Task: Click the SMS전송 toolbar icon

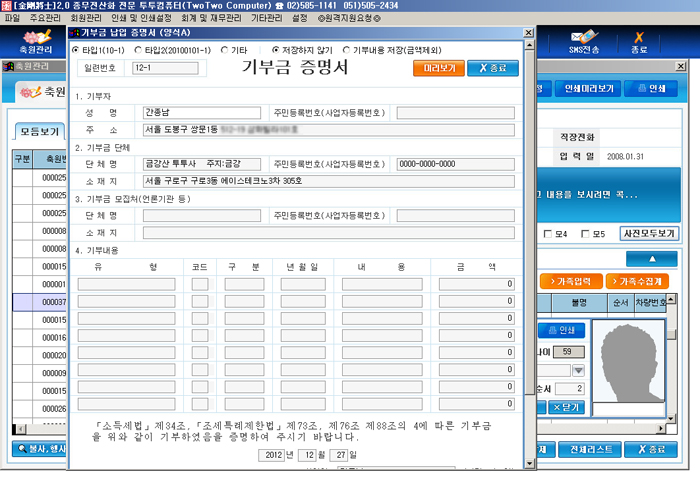Action: (584, 42)
